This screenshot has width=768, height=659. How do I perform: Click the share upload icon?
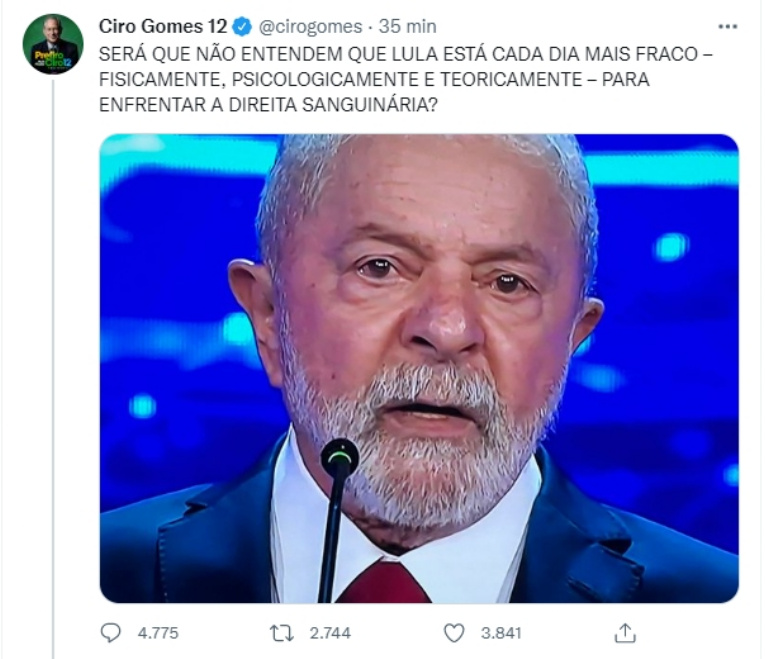[625, 632]
